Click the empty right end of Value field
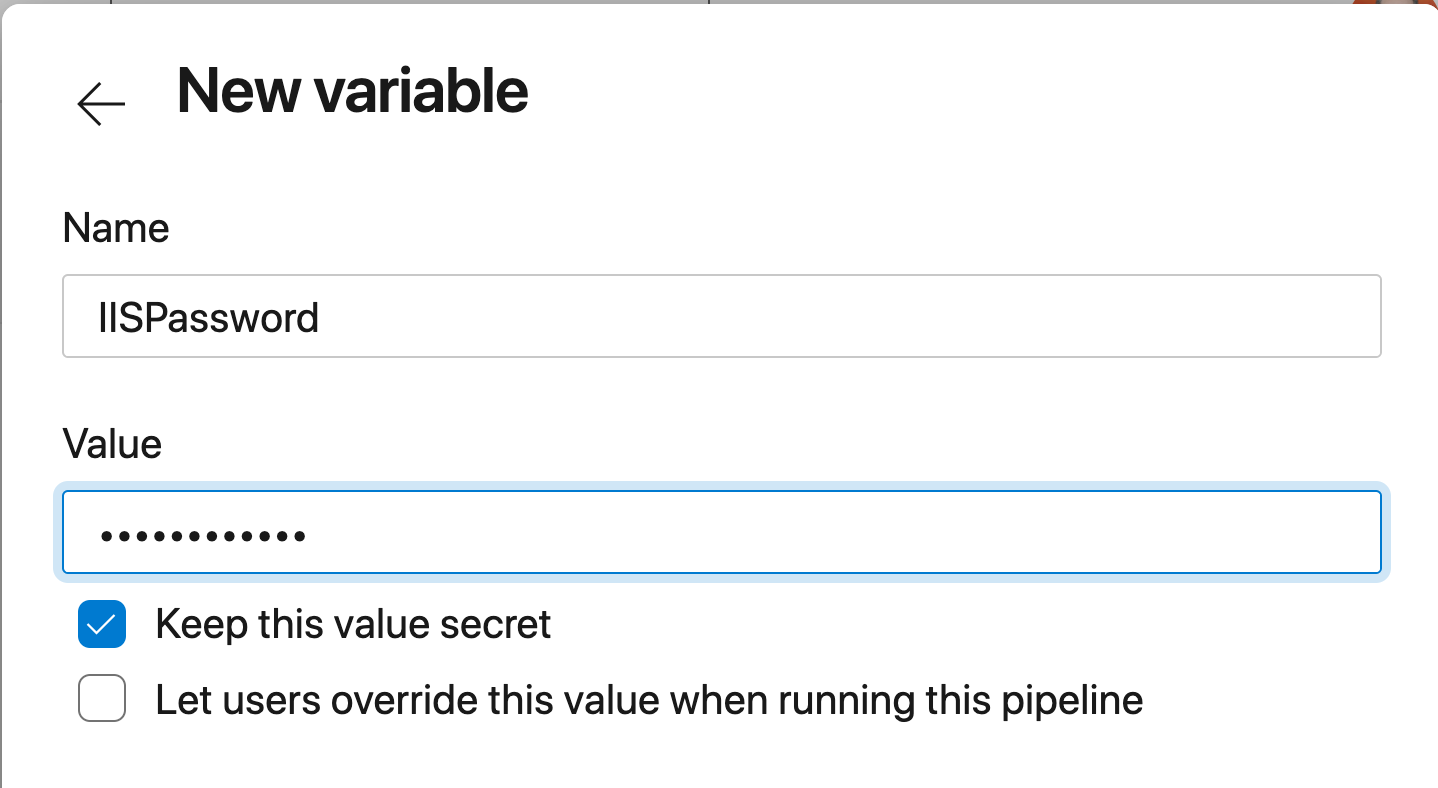The image size is (1438, 788). (x=1250, y=533)
